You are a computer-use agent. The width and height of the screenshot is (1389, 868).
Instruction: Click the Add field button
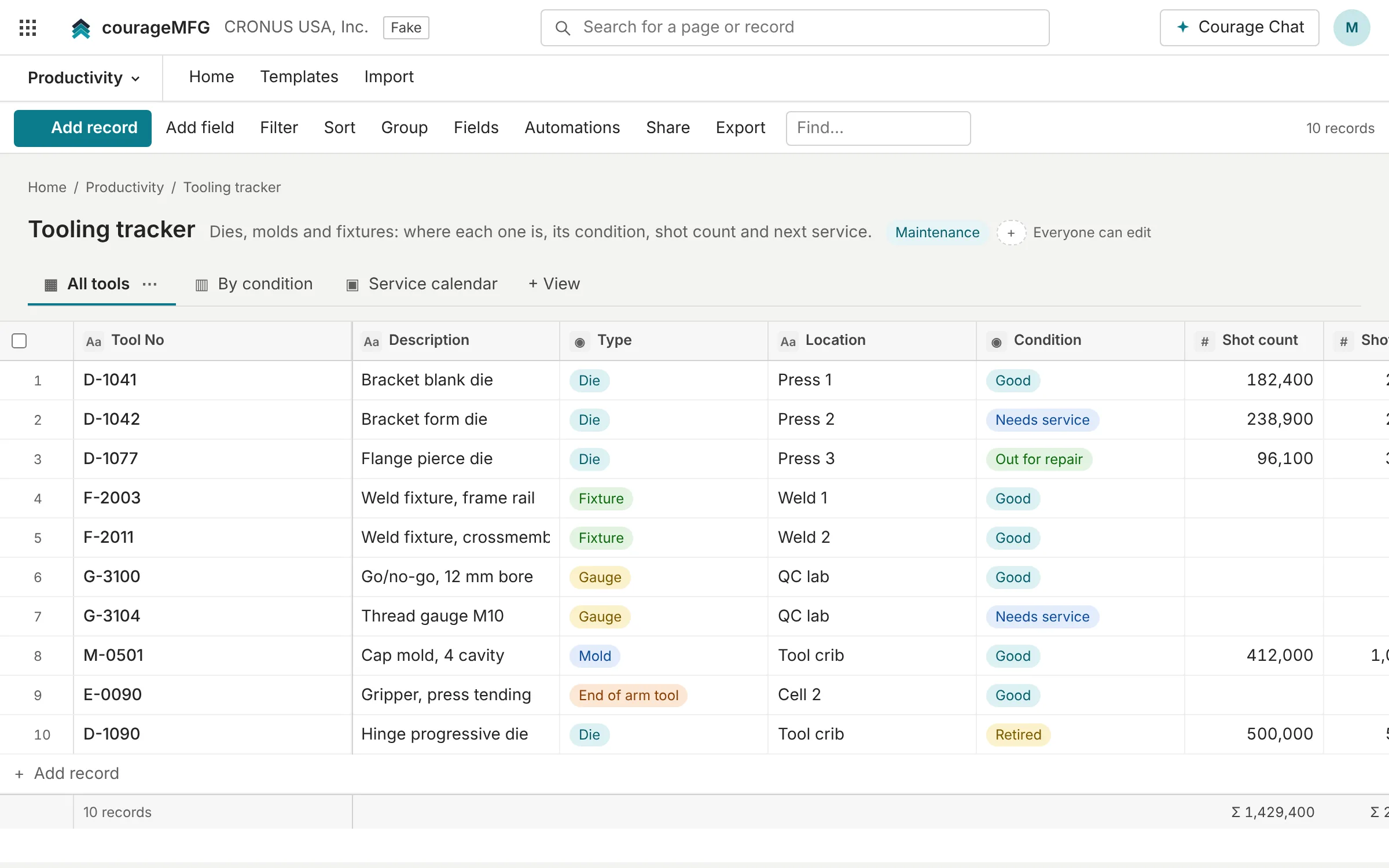coord(200,127)
